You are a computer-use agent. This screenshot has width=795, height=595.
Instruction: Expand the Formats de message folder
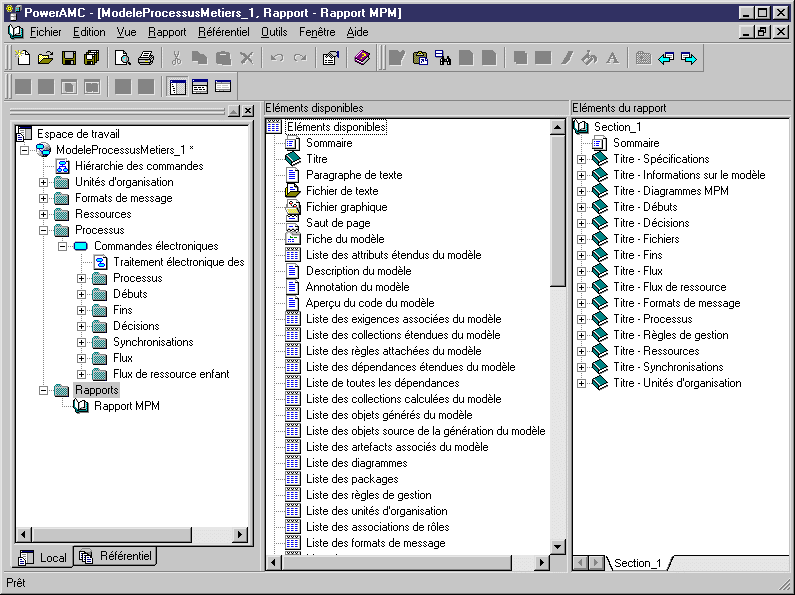[x=44, y=198]
